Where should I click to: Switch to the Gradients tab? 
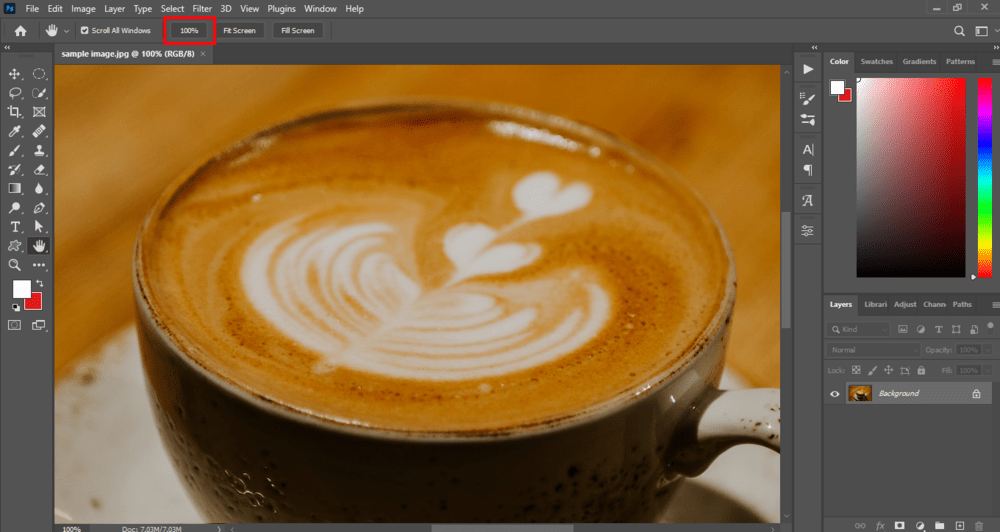[x=919, y=62]
